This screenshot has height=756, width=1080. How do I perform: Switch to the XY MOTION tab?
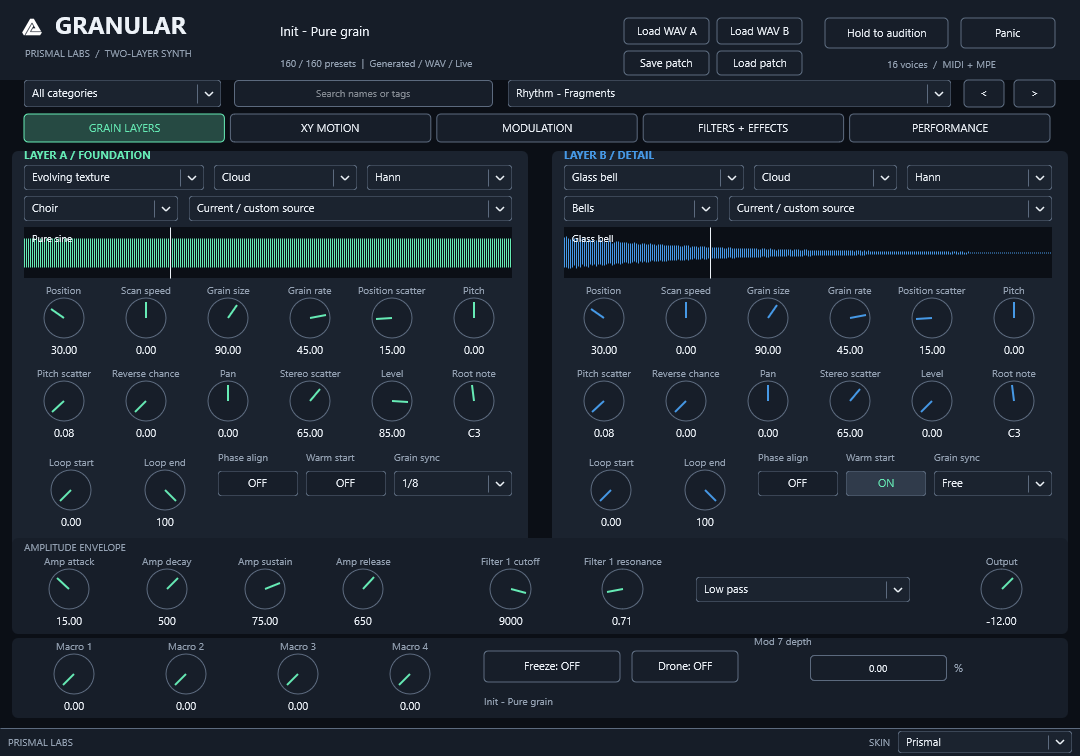point(330,128)
